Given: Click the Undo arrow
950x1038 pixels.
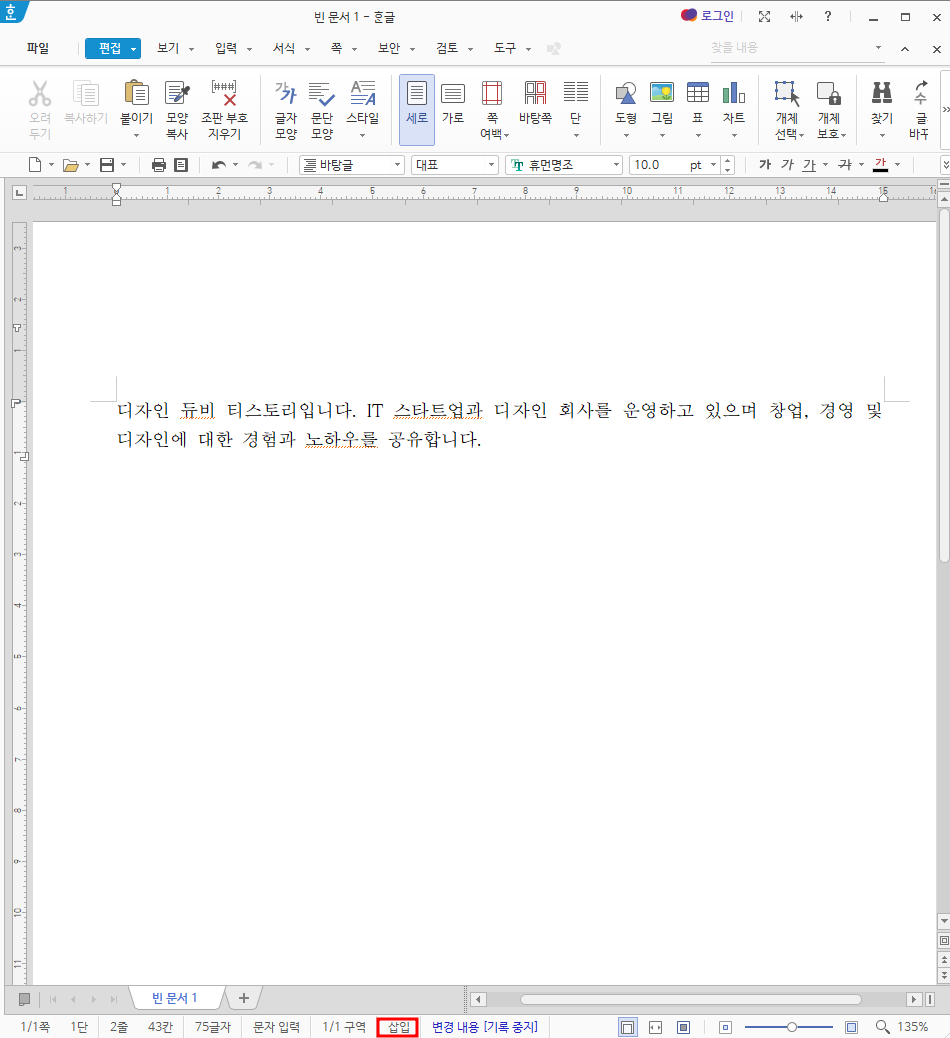Looking at the screenshot, I should click(218, 165).
